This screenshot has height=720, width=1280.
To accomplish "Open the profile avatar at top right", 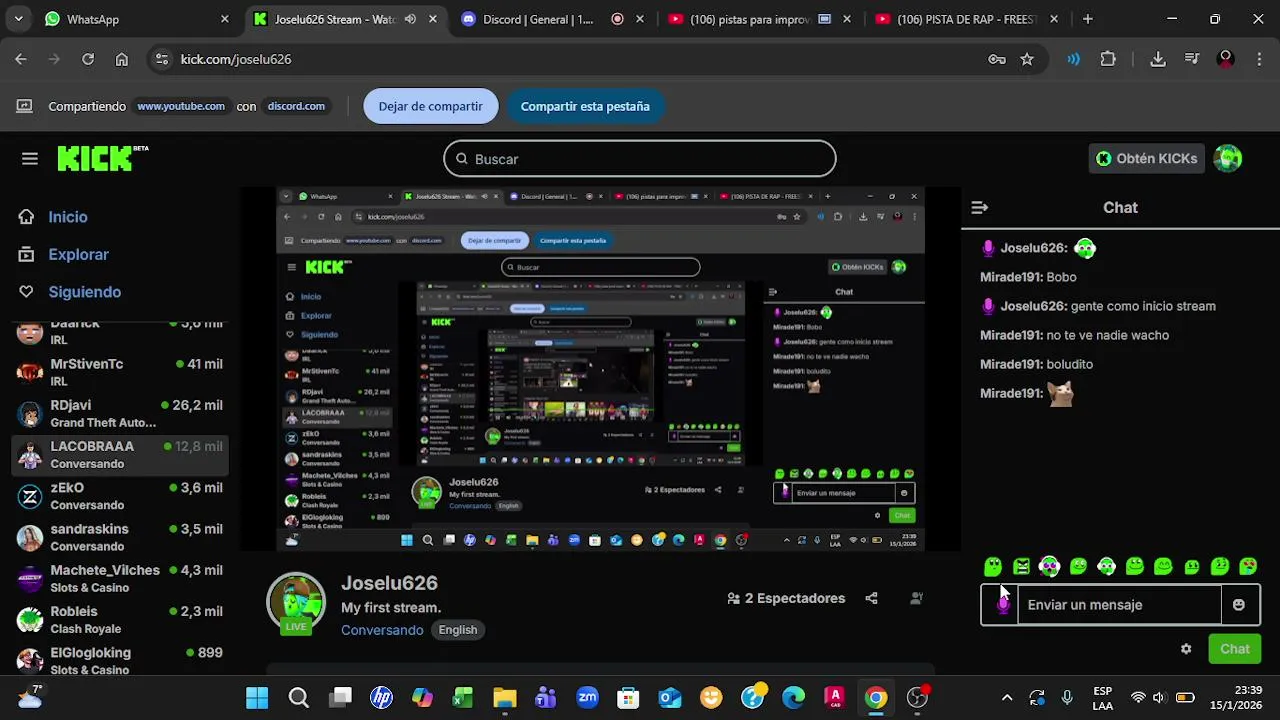I will pyautogui.click(x=1227, y=158).
